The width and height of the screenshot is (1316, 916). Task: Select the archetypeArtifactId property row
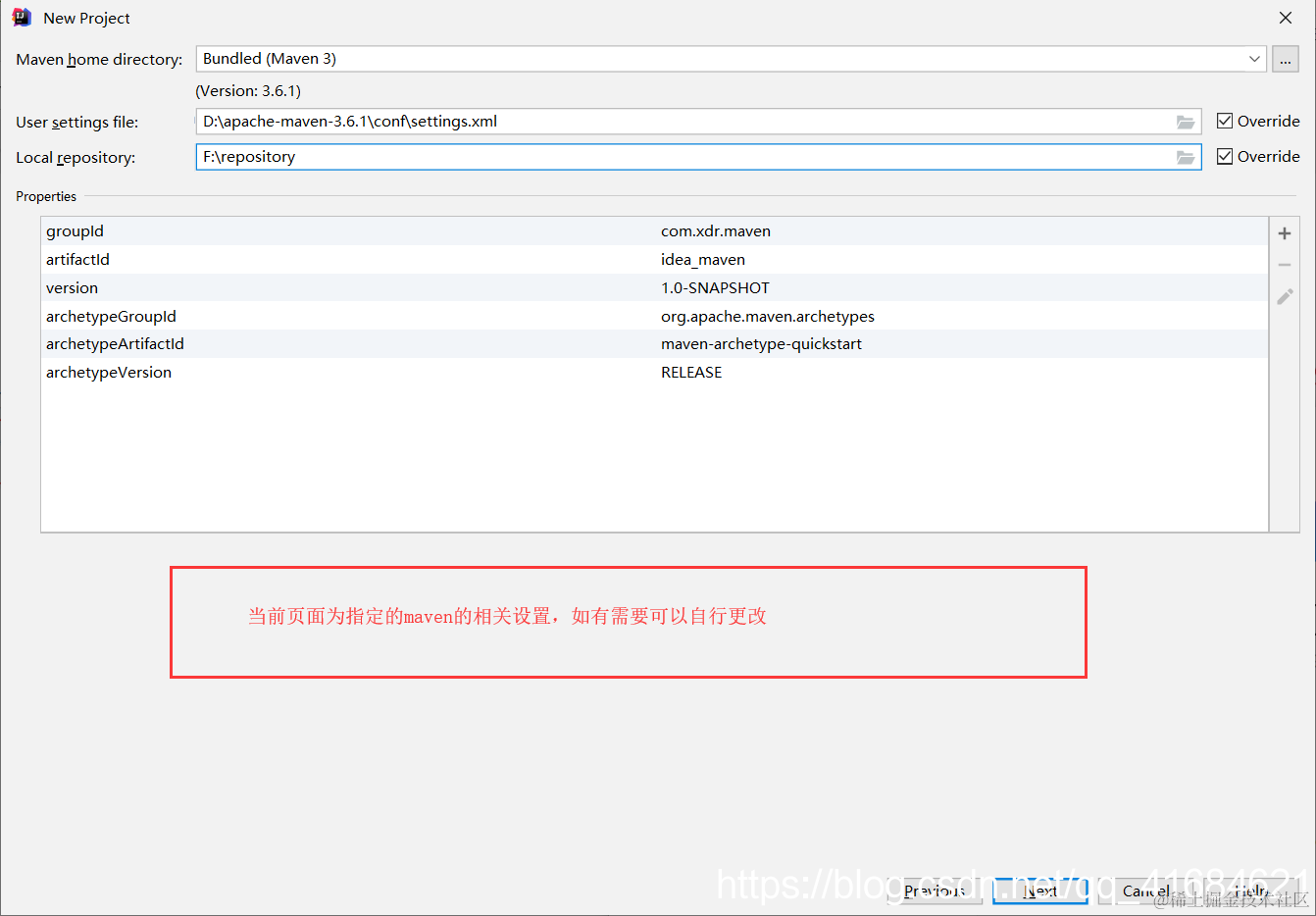655,344
